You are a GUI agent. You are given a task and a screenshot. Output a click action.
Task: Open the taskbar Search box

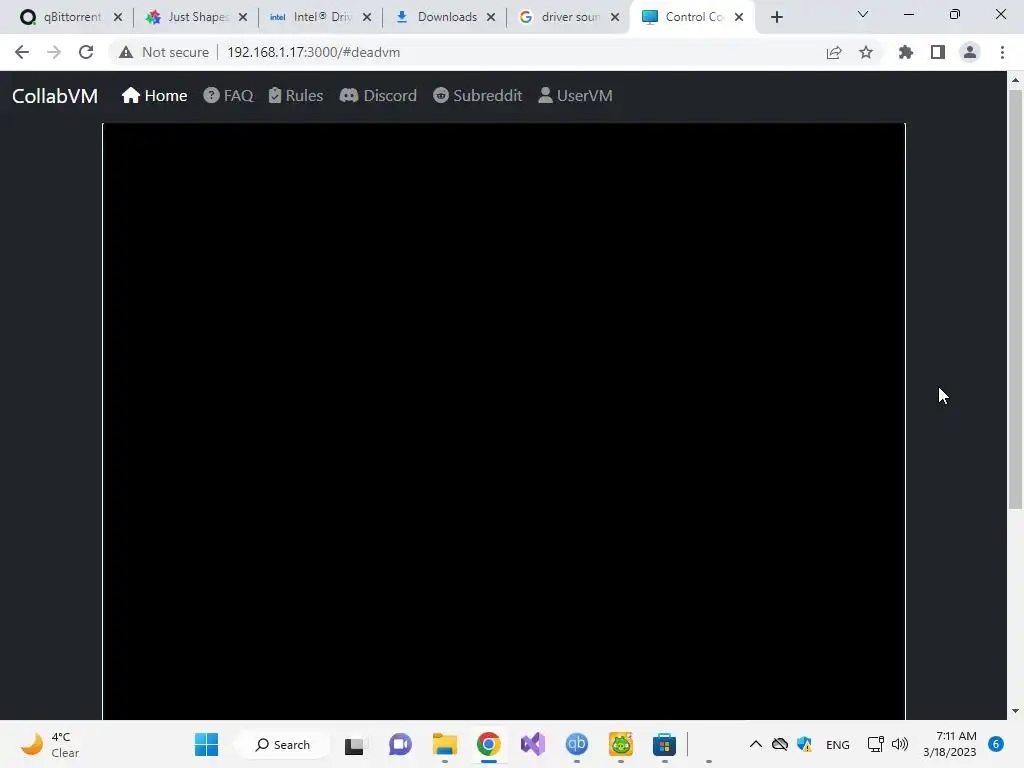pos(283,744)
